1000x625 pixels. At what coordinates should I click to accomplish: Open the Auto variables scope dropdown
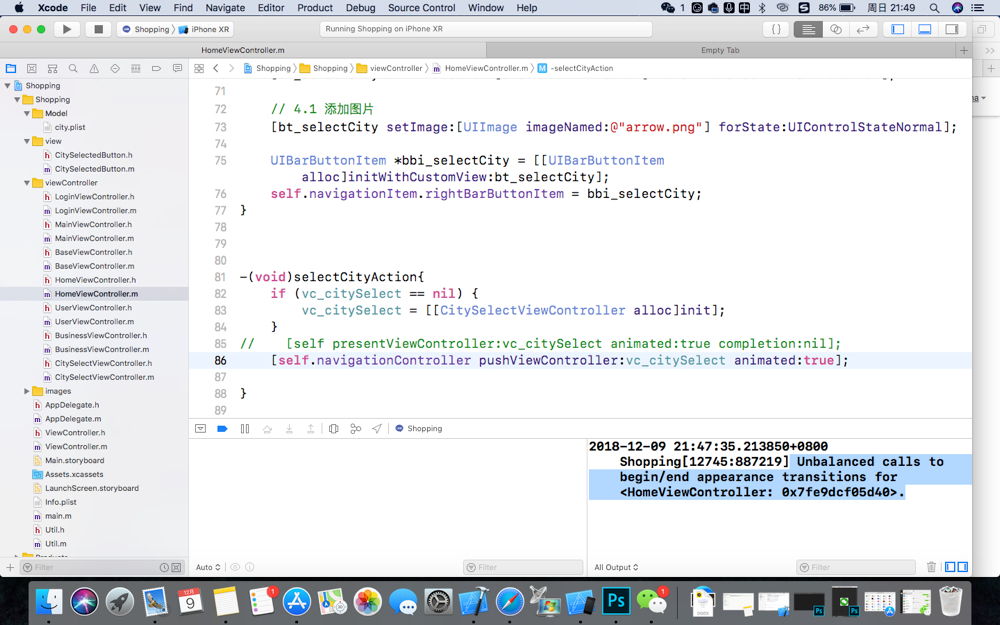(x=208, y=567)
